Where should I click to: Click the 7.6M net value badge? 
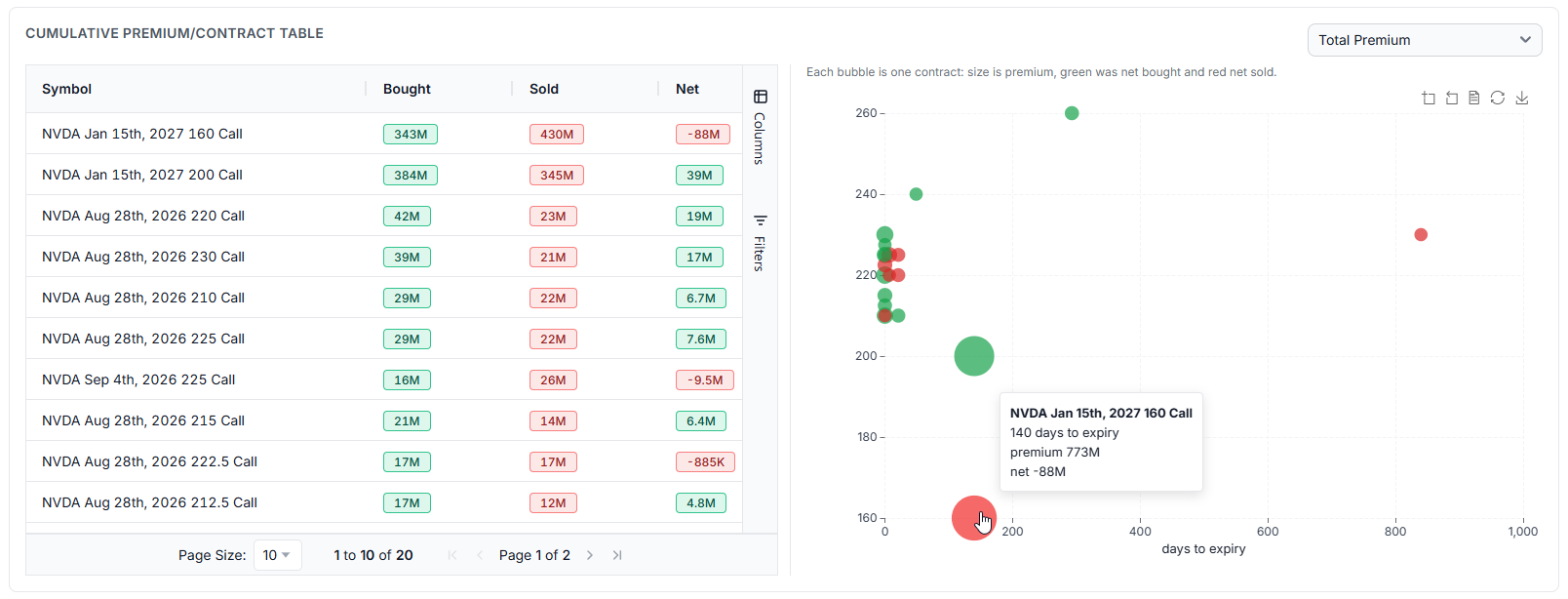(x=701, y=339)
